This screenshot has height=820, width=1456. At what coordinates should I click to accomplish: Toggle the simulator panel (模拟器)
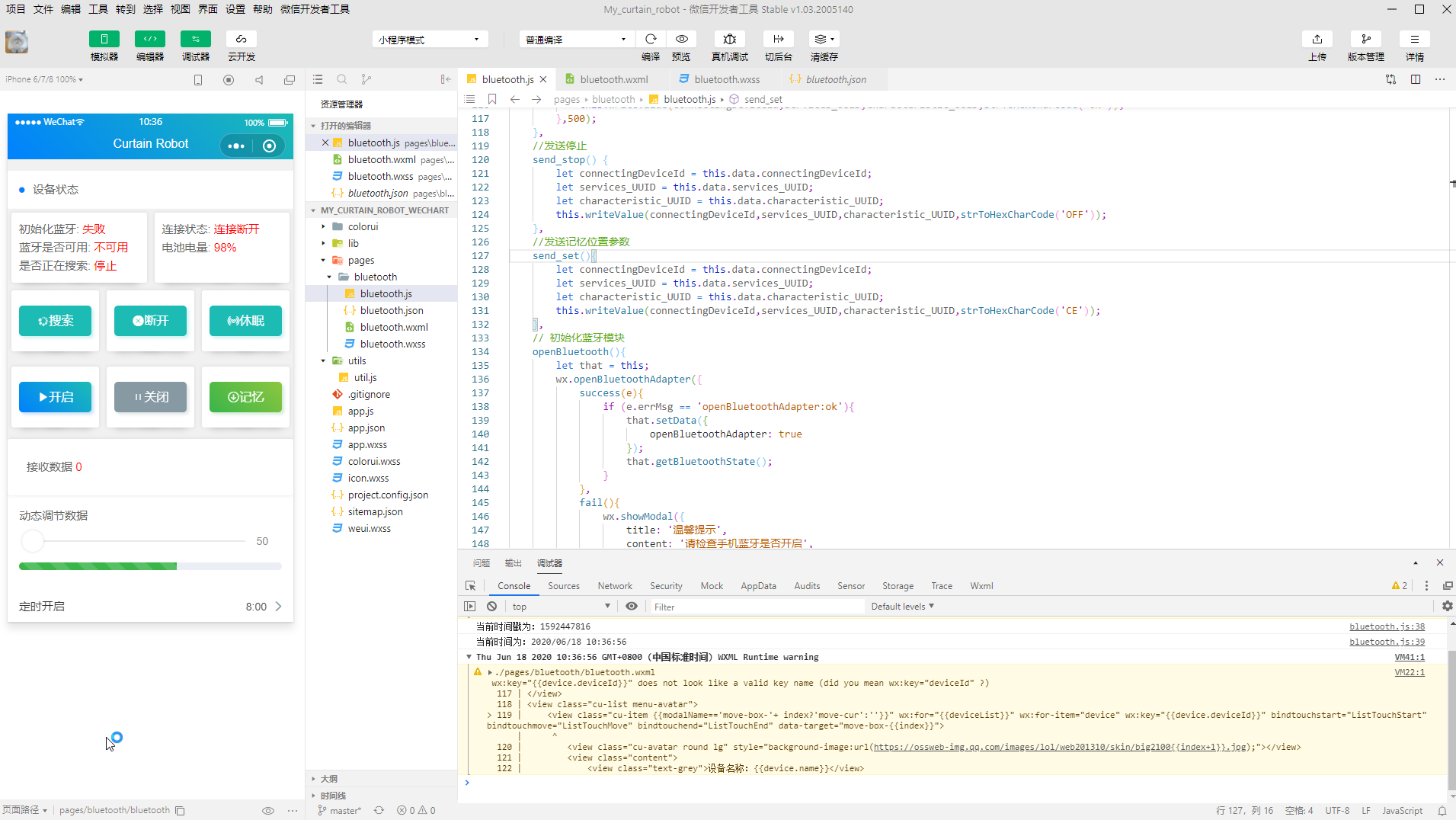coord(104,39)
